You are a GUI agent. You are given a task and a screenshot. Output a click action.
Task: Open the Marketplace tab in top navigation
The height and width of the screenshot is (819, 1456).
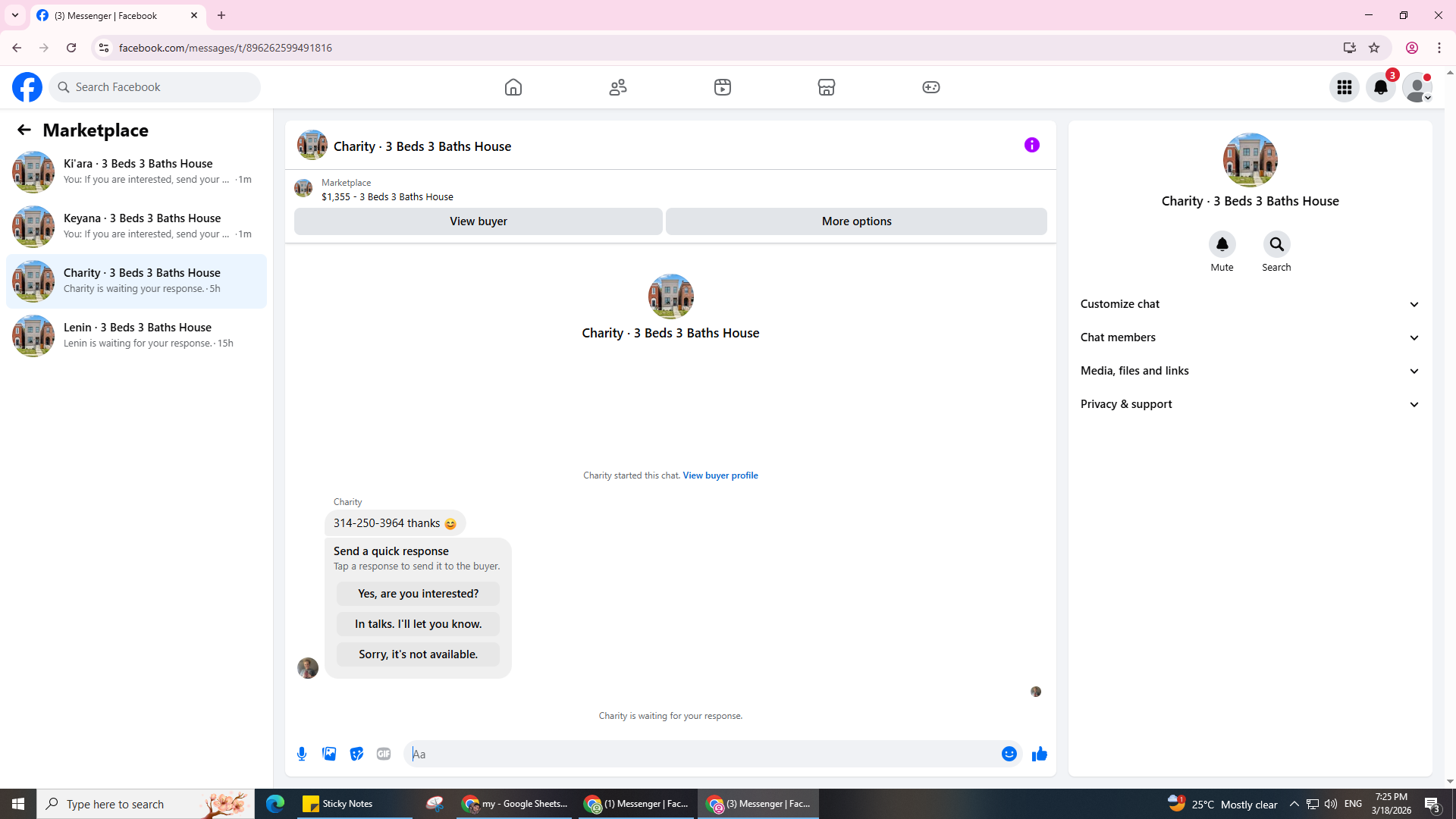826,87
